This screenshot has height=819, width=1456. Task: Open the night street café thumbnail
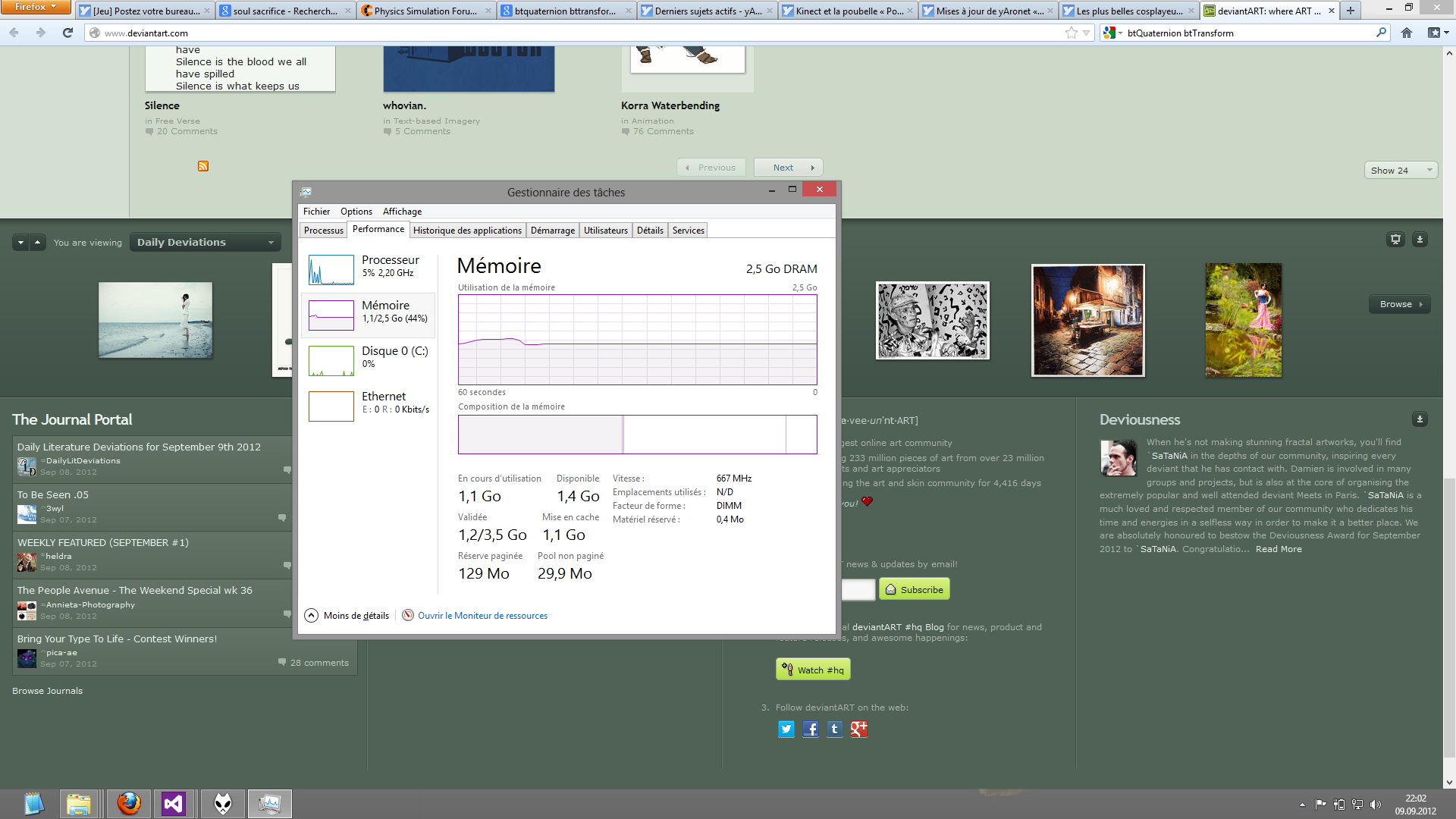click(1087, 320)
